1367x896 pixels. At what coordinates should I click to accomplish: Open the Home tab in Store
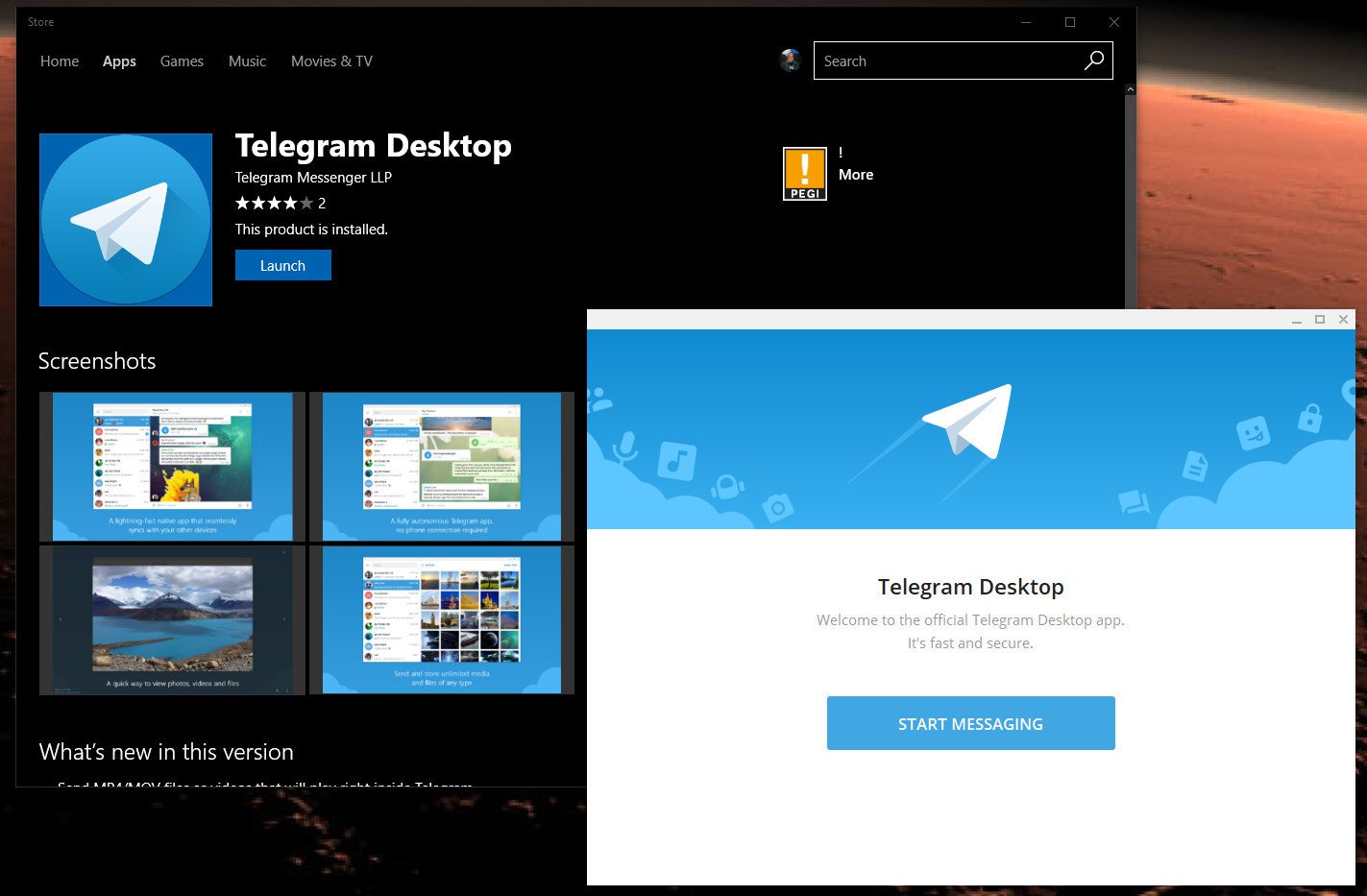(x=60, y=61)
